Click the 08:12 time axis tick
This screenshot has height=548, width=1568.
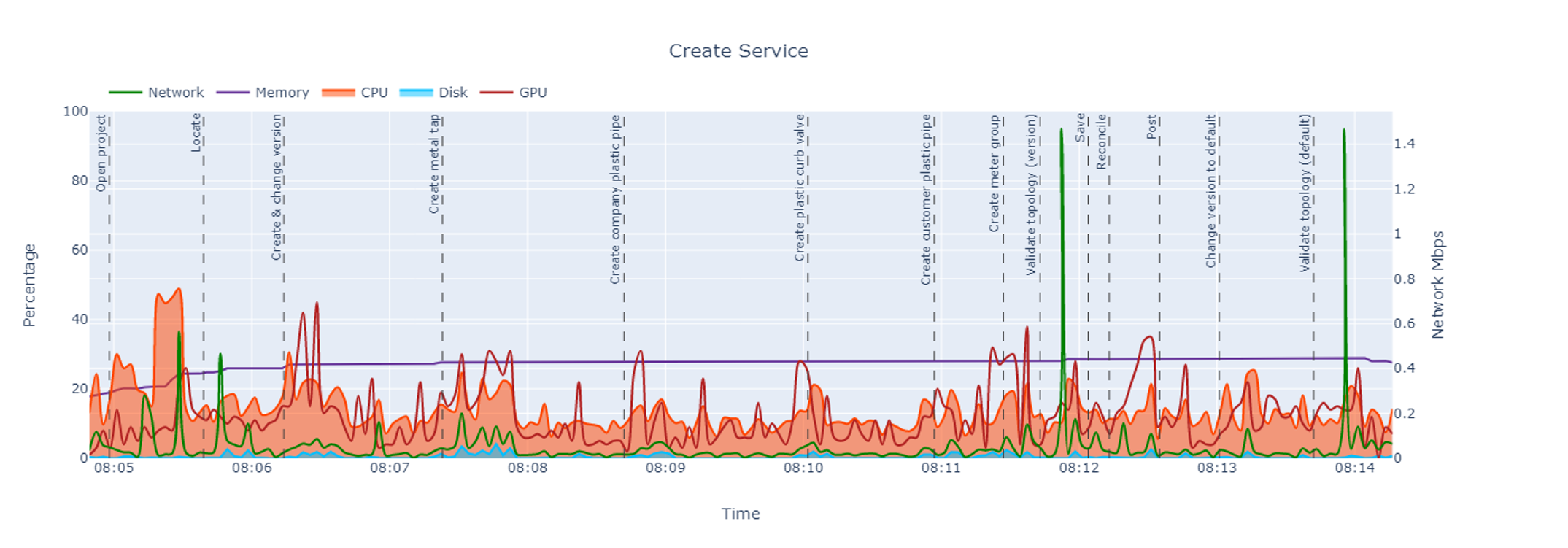click(x=1079, y=468)
